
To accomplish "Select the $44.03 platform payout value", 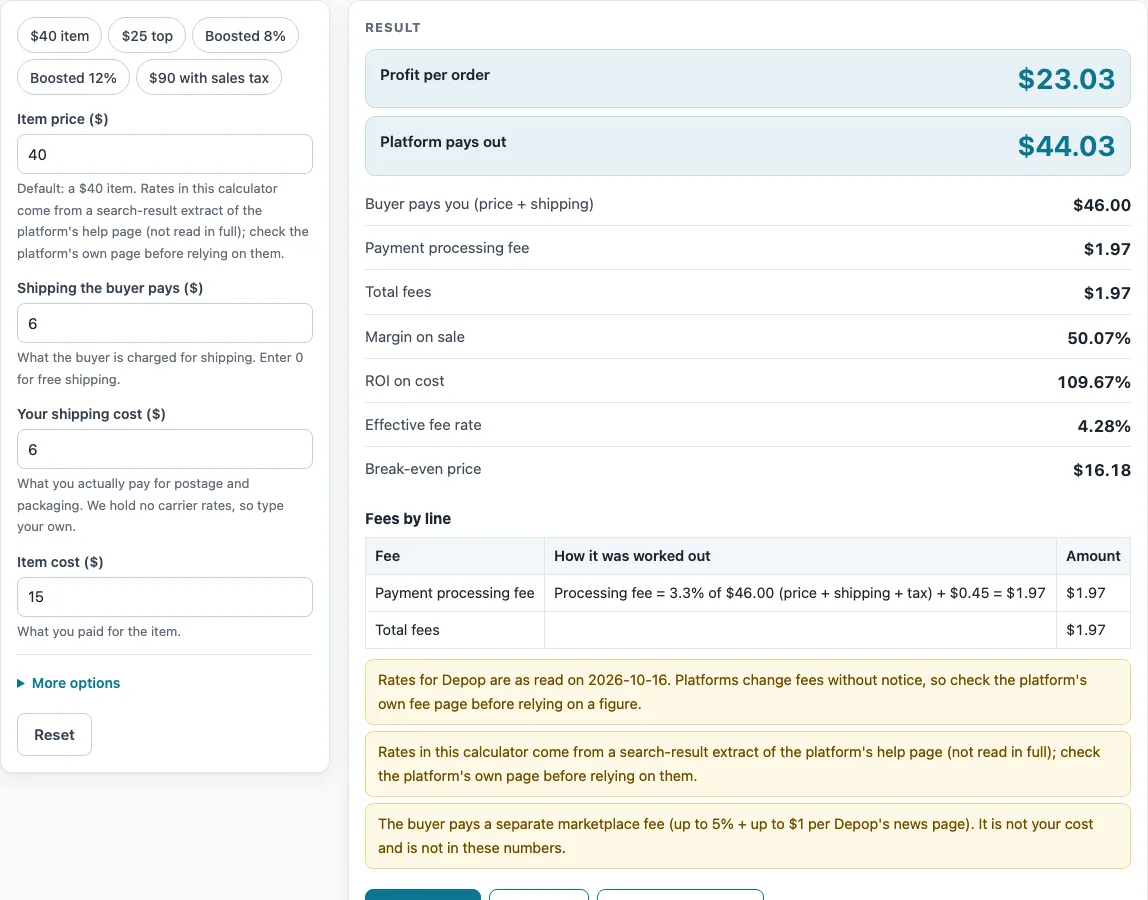I will tap(1066, 146).
